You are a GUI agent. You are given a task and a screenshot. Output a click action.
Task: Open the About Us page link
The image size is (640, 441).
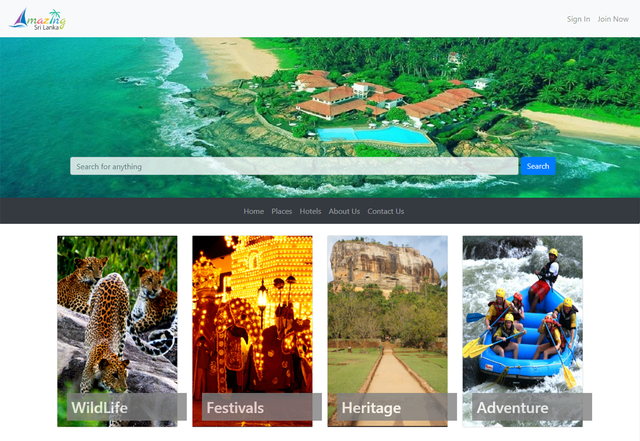[x=344, y=212]
